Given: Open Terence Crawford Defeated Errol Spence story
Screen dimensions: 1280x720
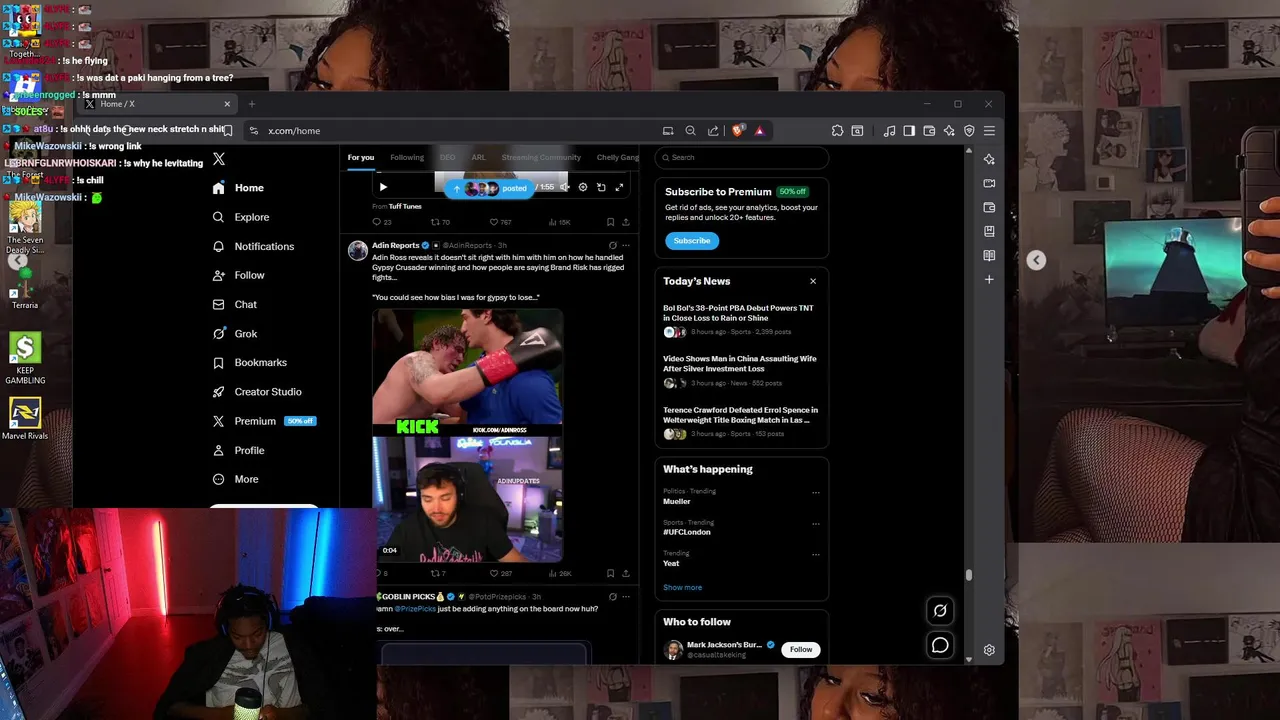Looking at the screenshot, I should tap(740, 421).
